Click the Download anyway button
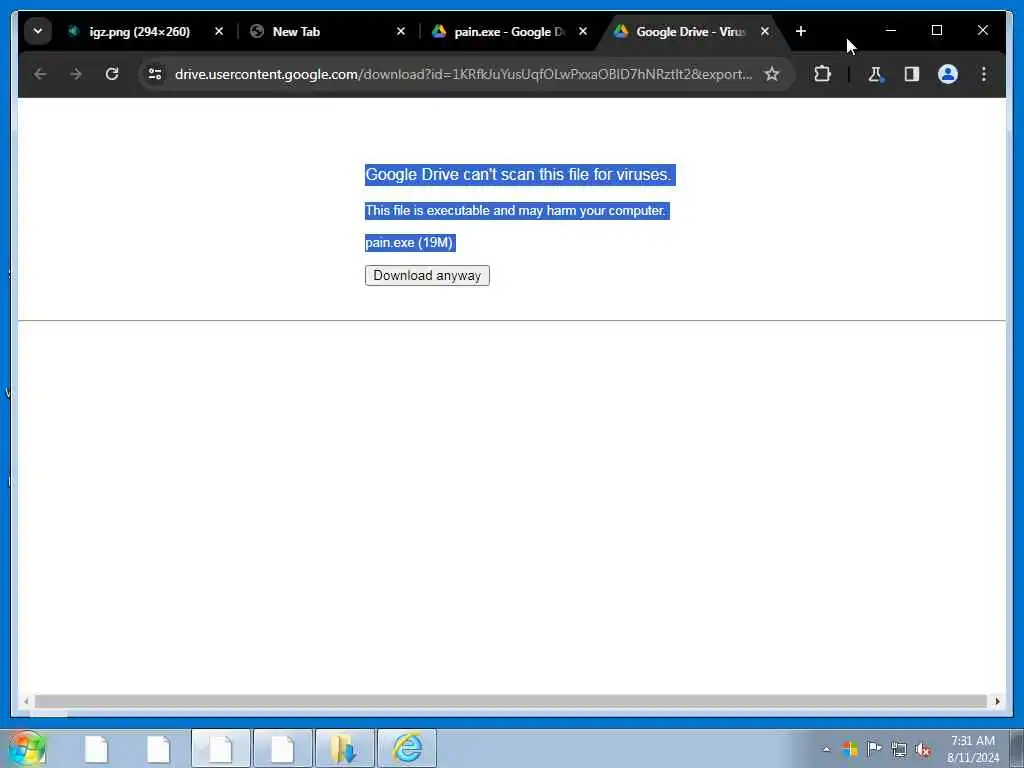The image size is (1024, 768). (427, 276)
